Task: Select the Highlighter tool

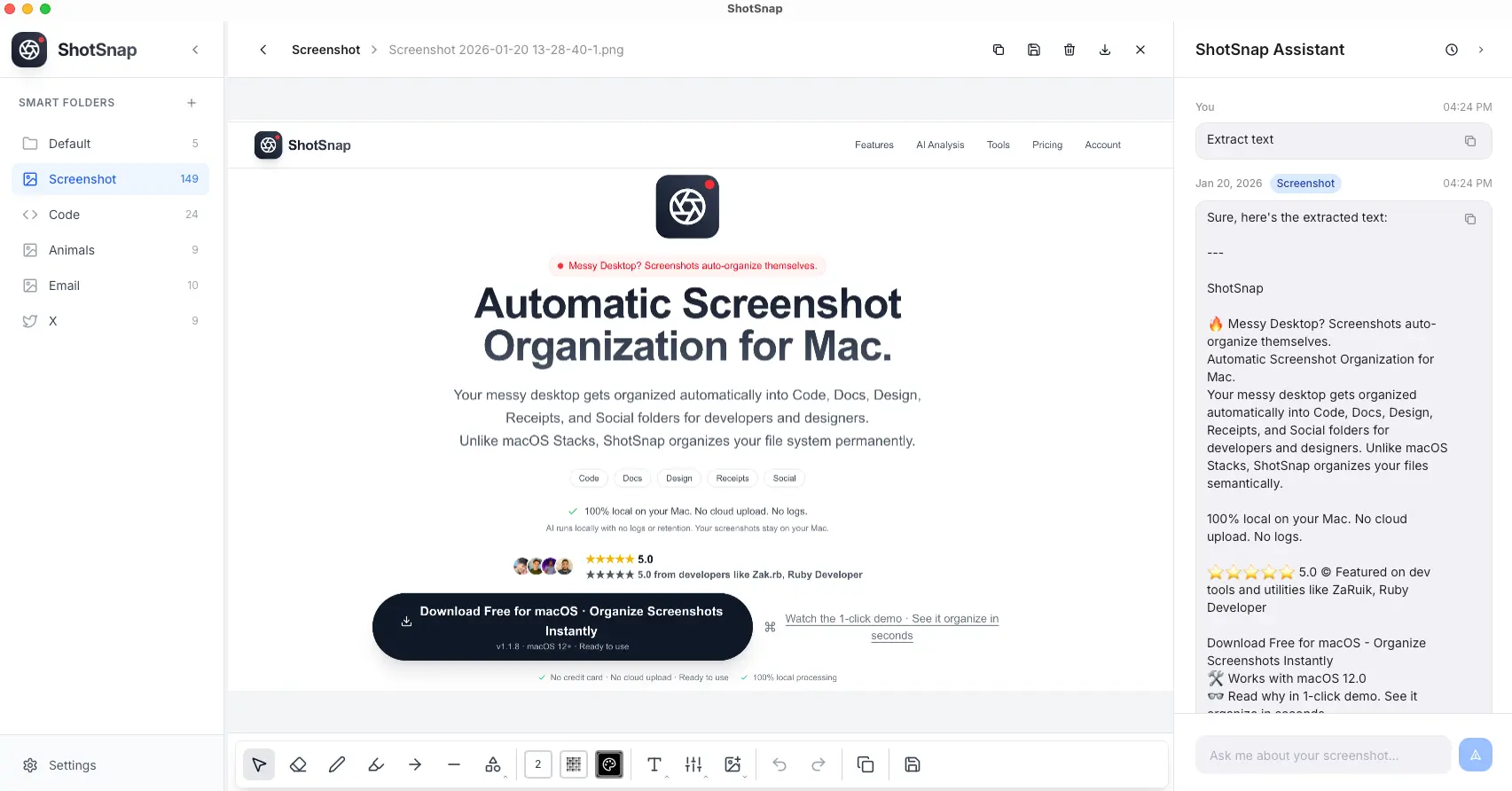Action: point(376,764)
